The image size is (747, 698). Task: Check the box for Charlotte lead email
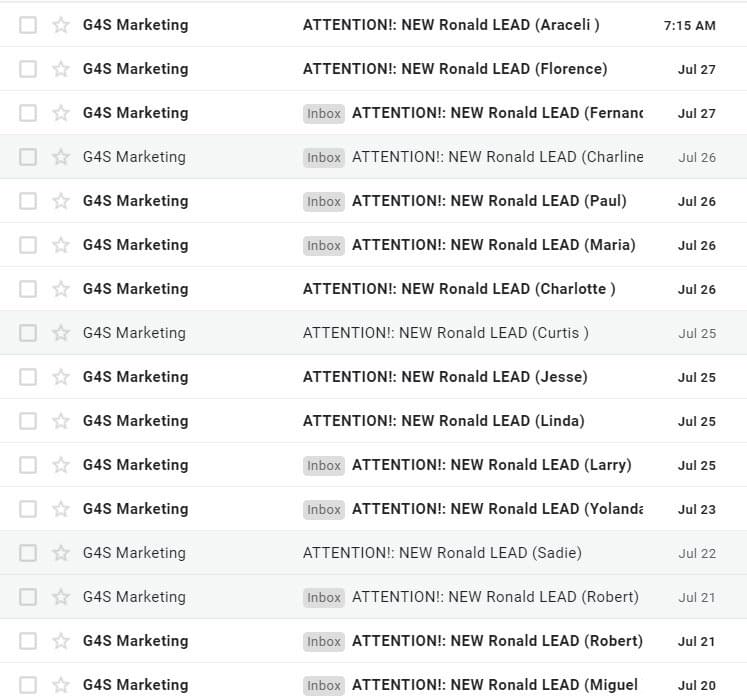pyautogui.click(x=28, y=289)
